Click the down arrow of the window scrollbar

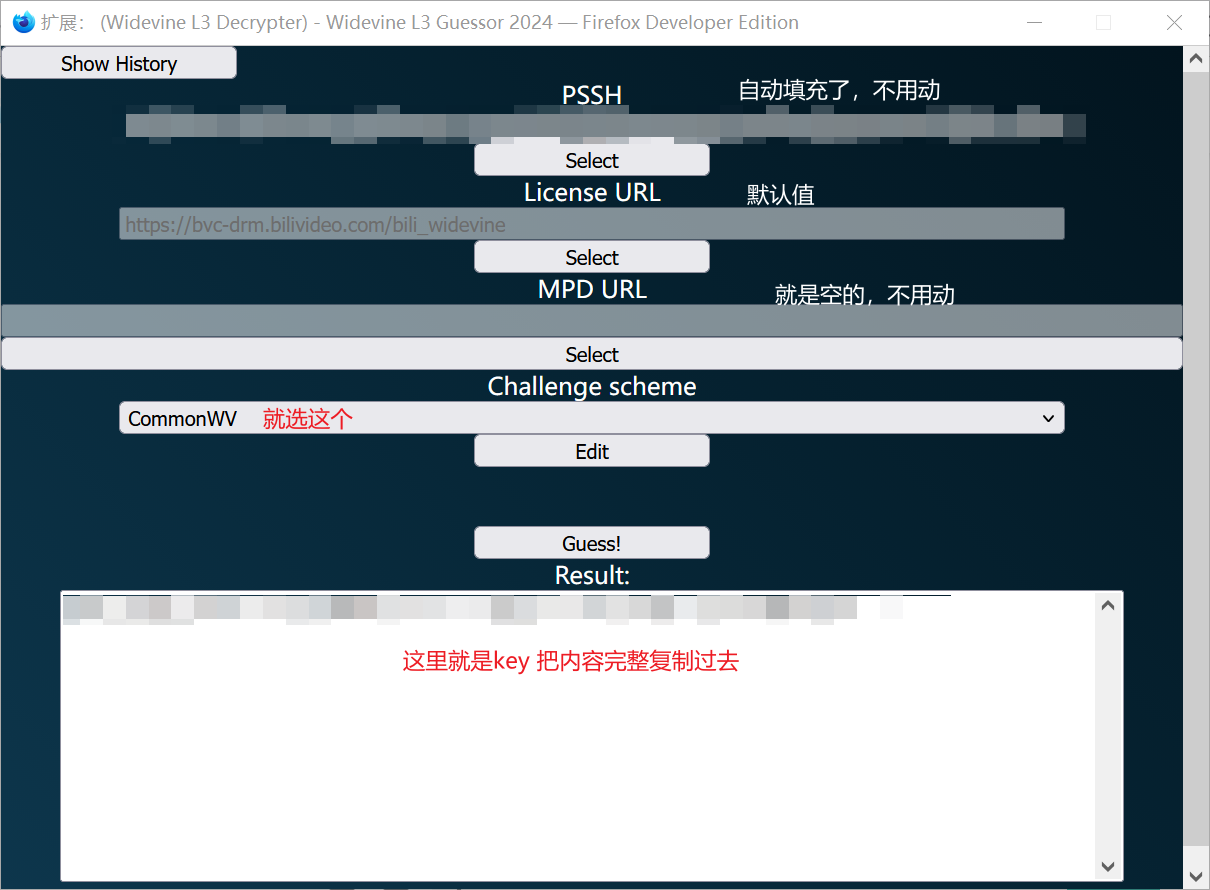click(x=1196, y=874)
